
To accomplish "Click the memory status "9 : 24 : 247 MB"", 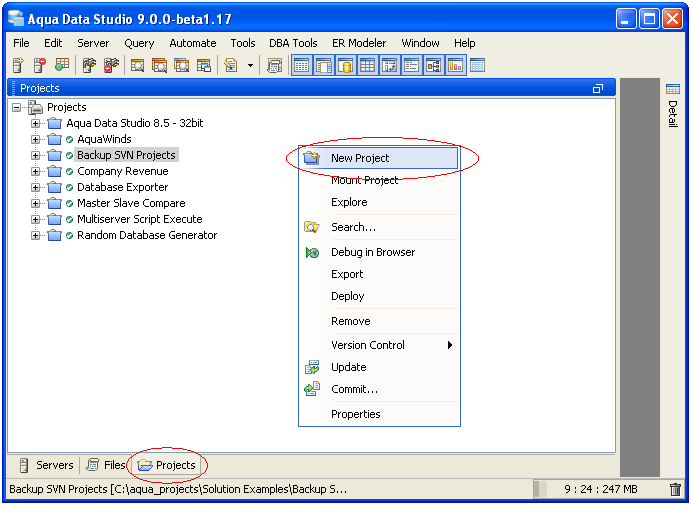I will tap(601, 489).
